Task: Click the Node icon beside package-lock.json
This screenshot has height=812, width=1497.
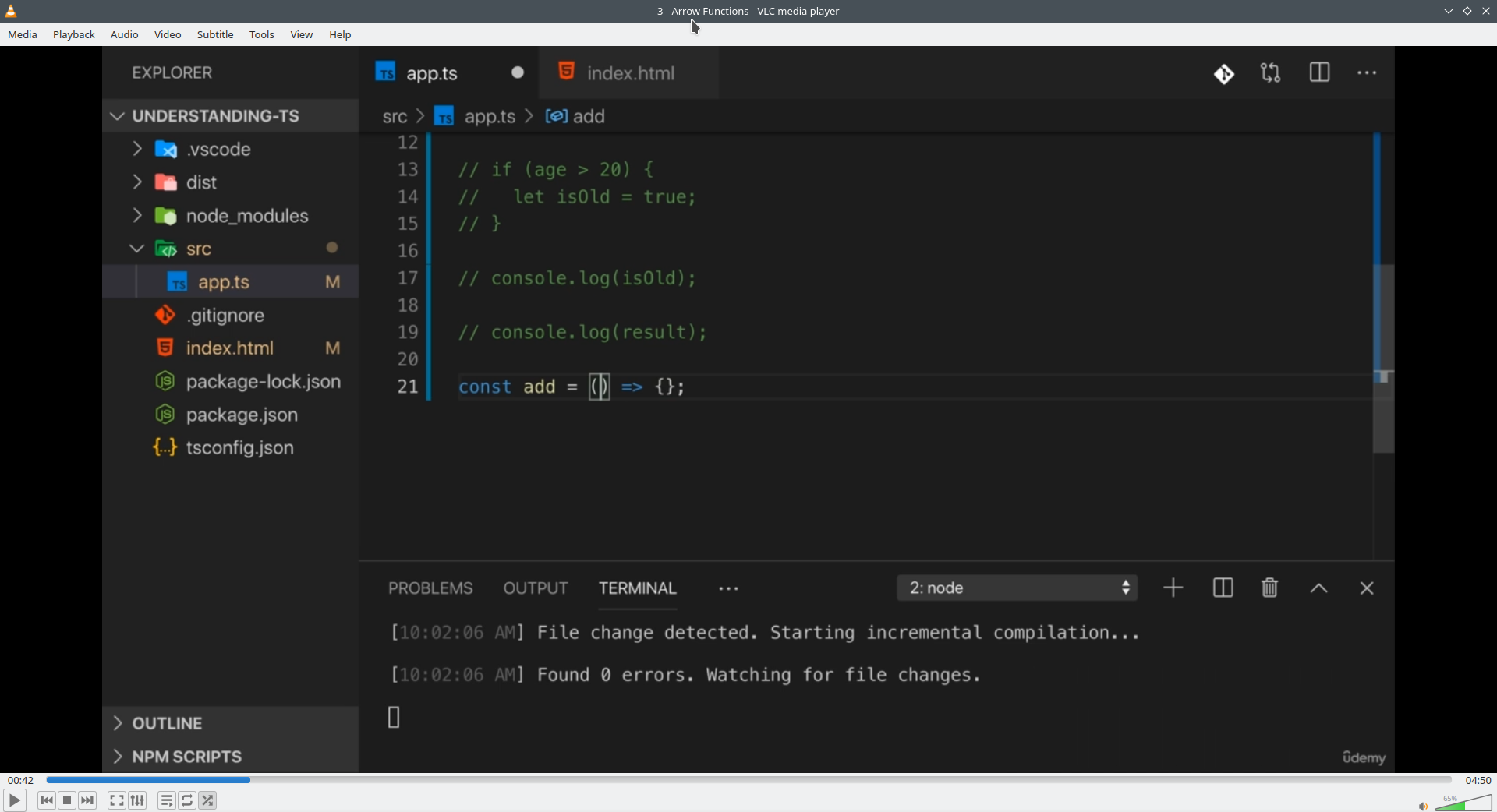Action: 165,381
